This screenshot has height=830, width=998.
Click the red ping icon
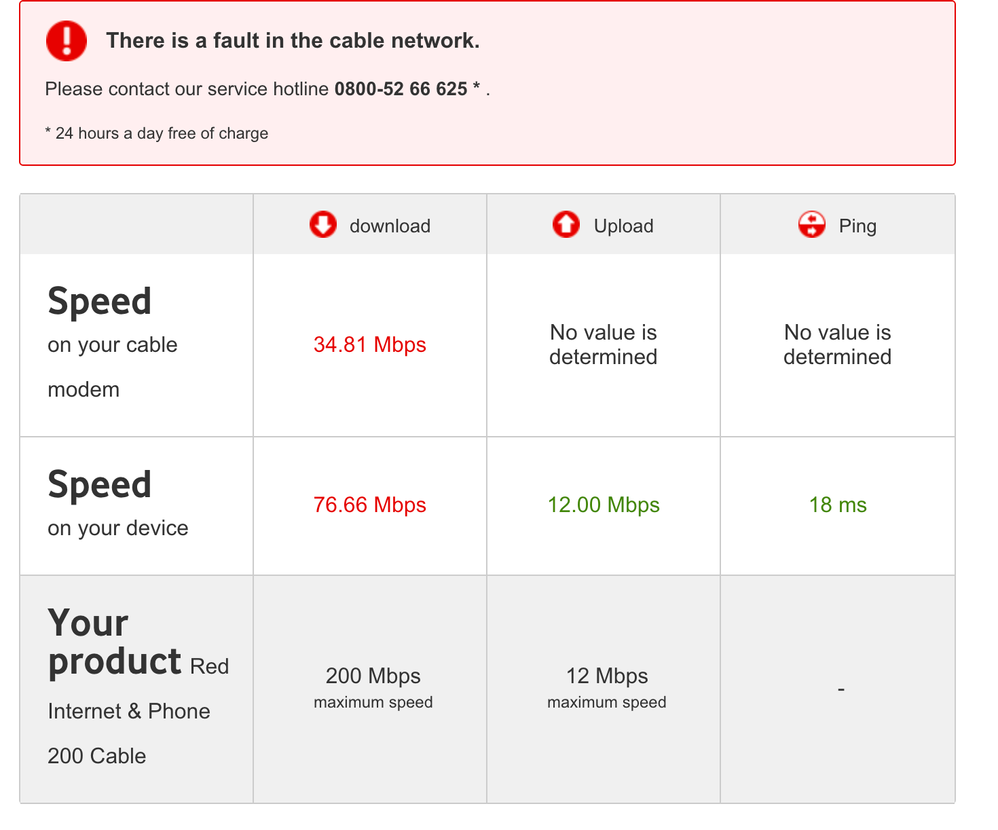pos(811,225)
